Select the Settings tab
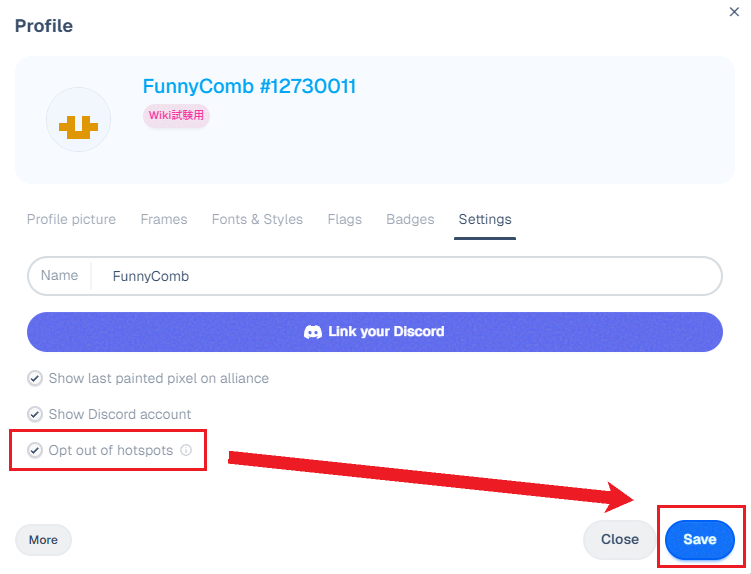 [x=485, y=220]
